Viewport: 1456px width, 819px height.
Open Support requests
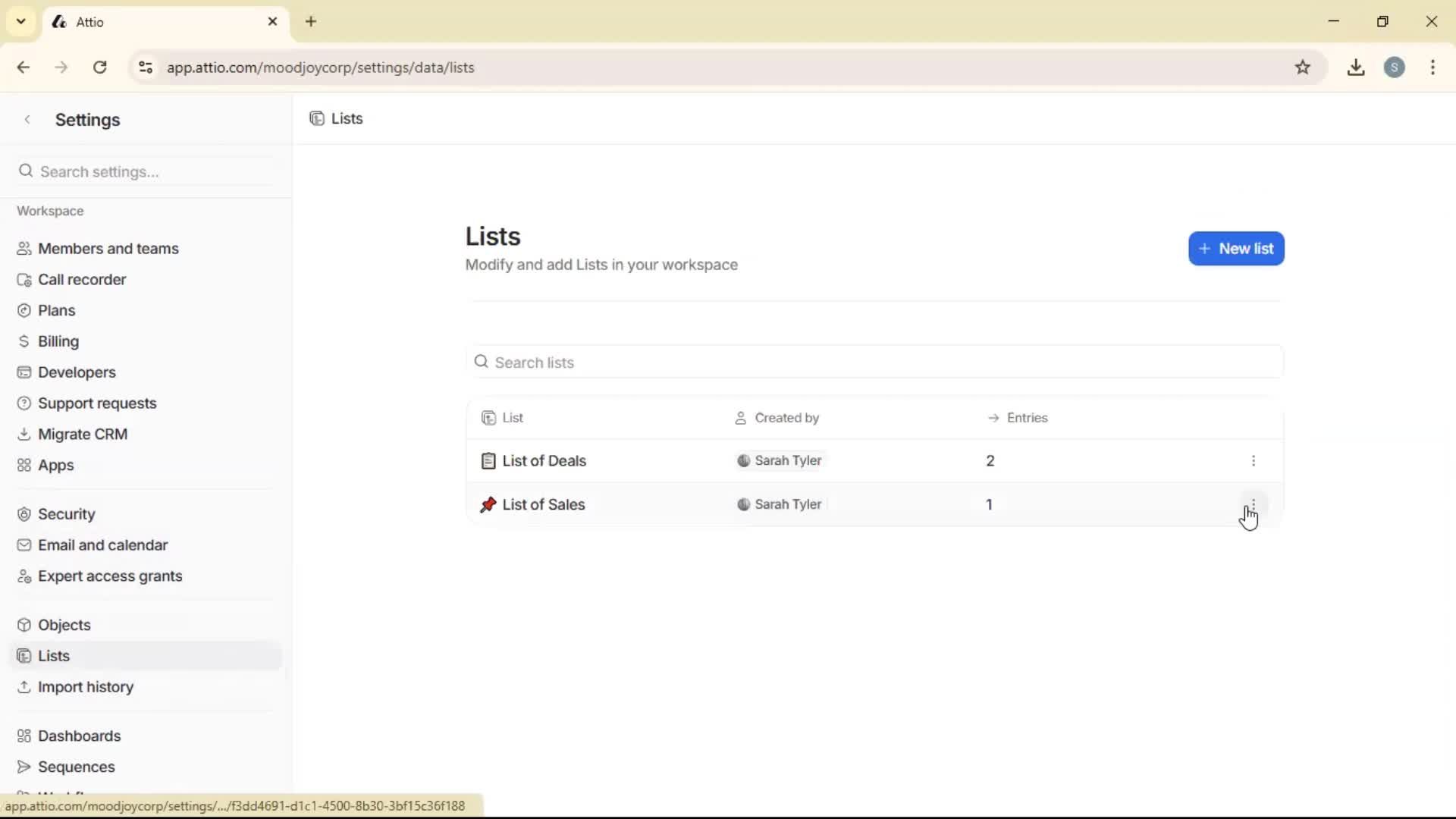pyautogui.click(x=97, y=403)
